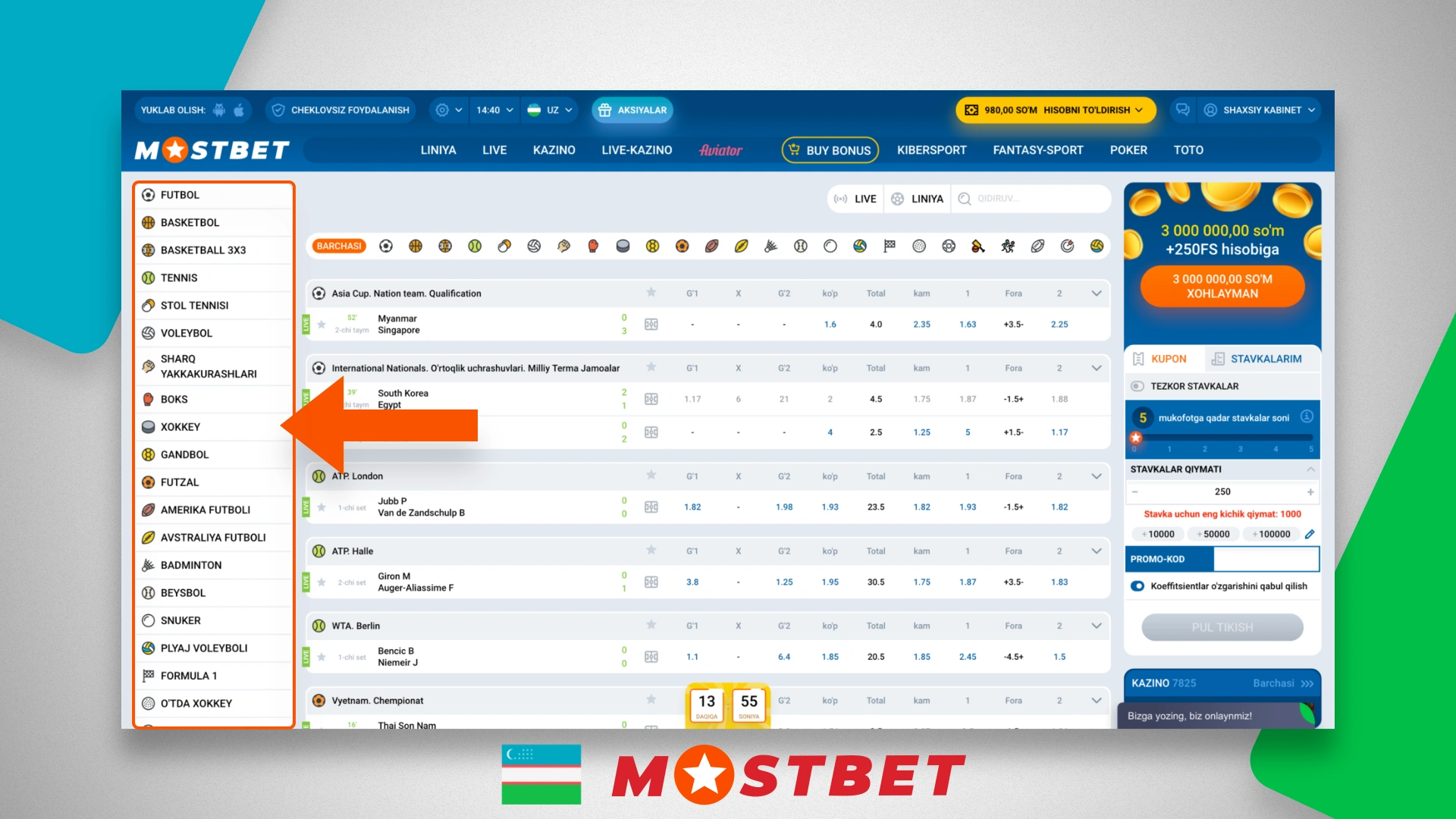Enable Koeffitsientlar o'zgarishini qabul qilish toggle
This screenshot has height=819, width=1456.
[x=1138, y=586]
